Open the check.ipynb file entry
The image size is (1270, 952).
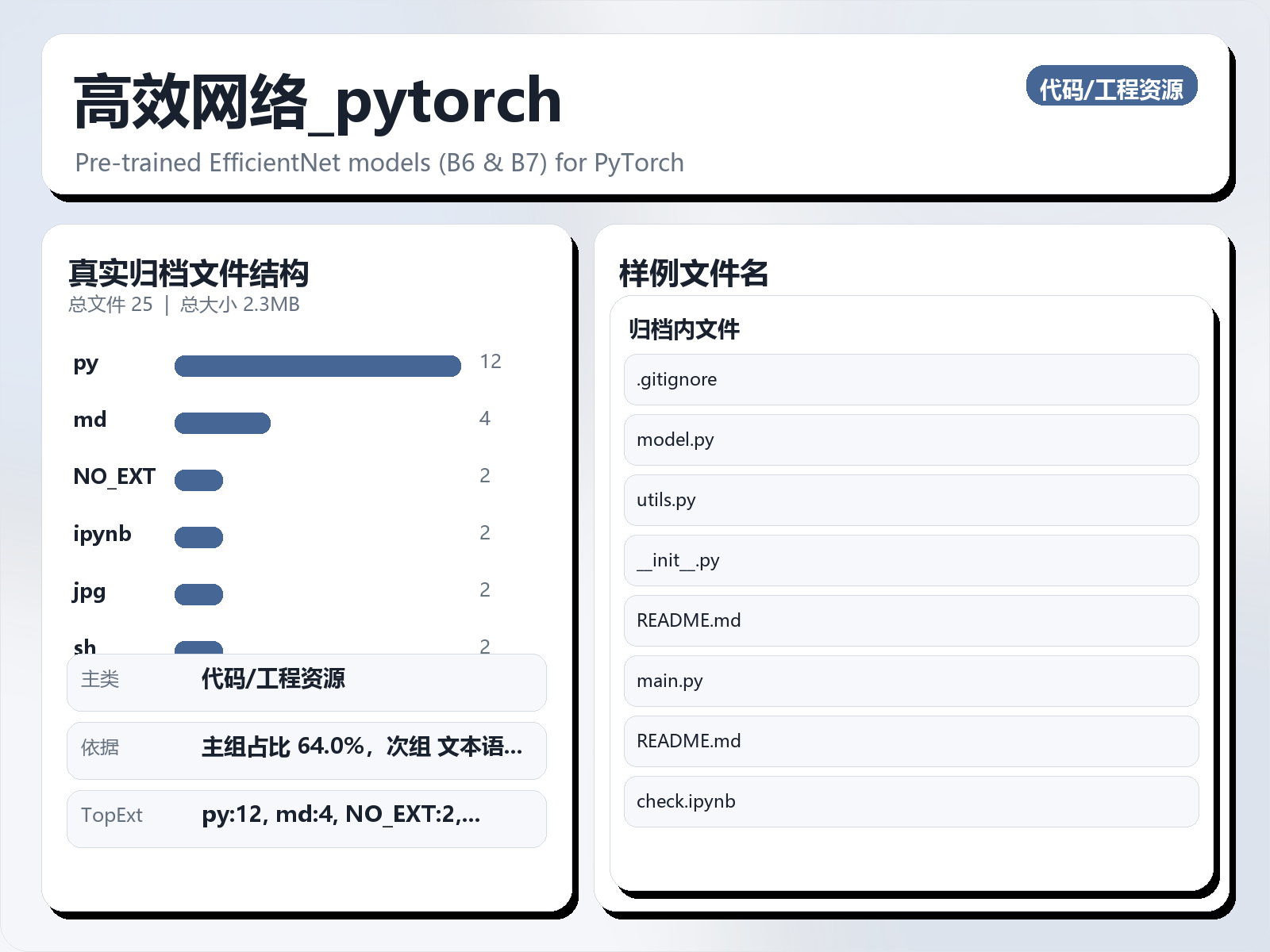(911, 802)
